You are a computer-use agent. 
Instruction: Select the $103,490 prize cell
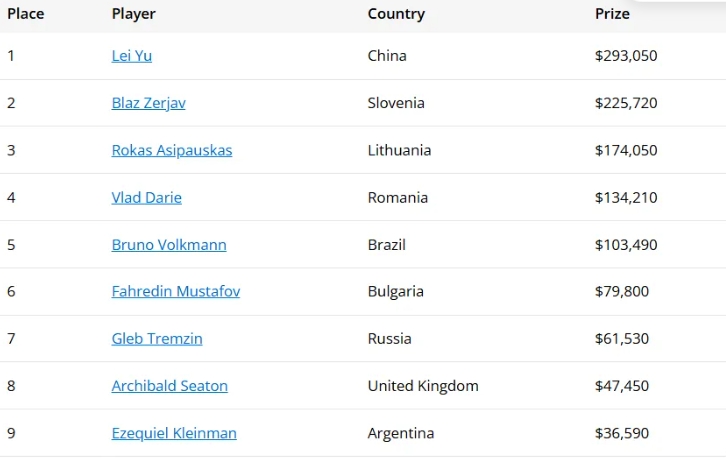[x=626, y=244]
